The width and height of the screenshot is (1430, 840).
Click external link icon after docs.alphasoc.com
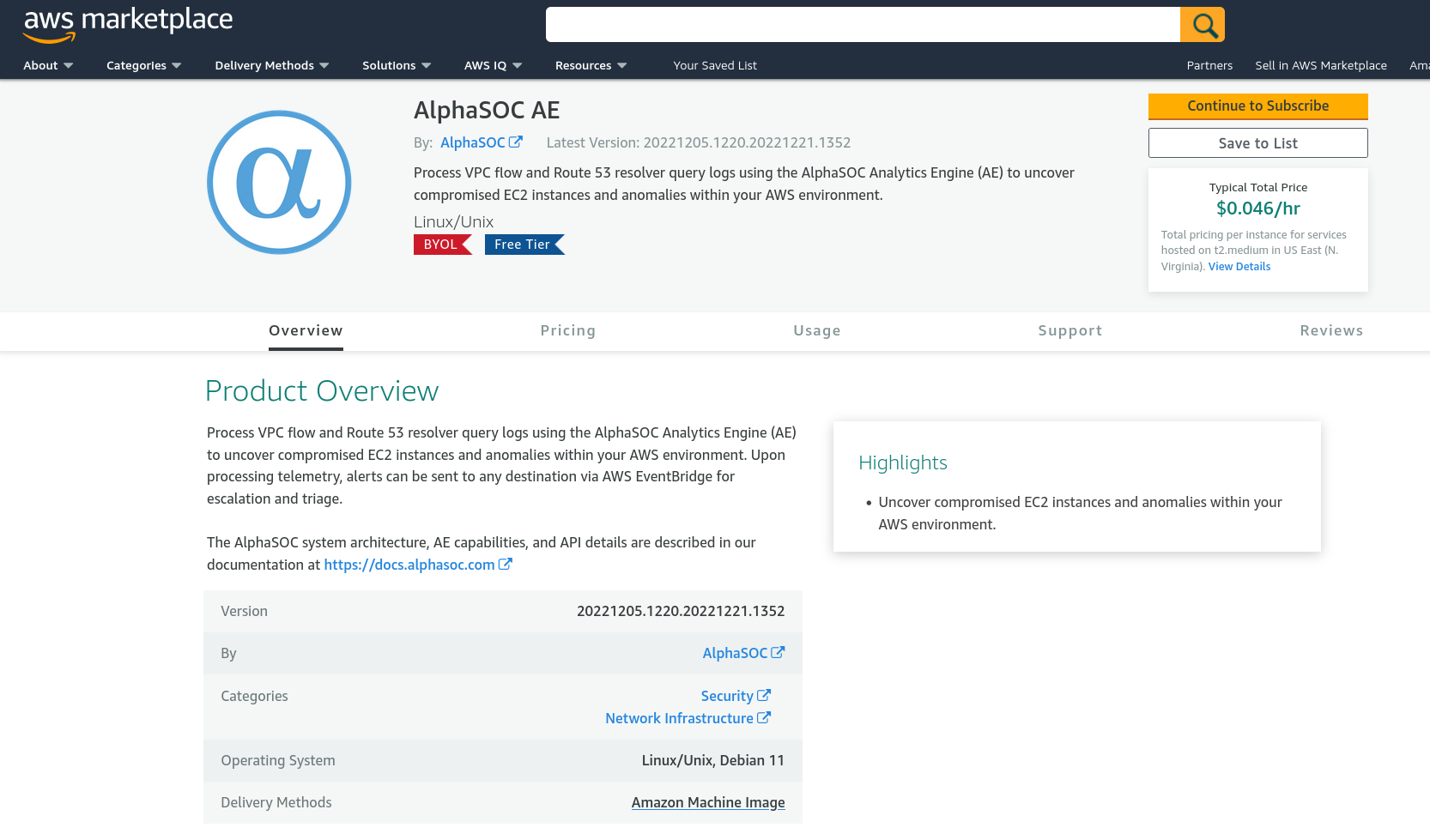(506, 565)
